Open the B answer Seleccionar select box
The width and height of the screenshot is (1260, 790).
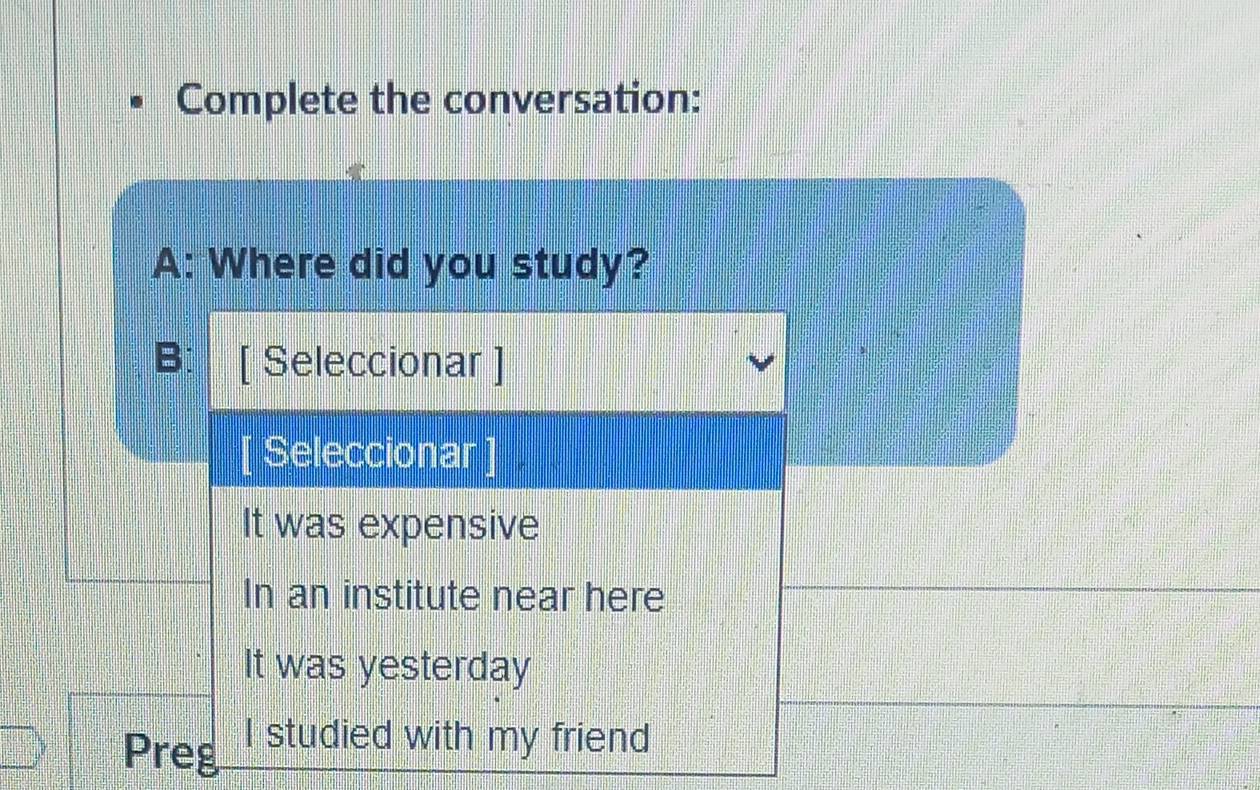[x=497, y=362]
